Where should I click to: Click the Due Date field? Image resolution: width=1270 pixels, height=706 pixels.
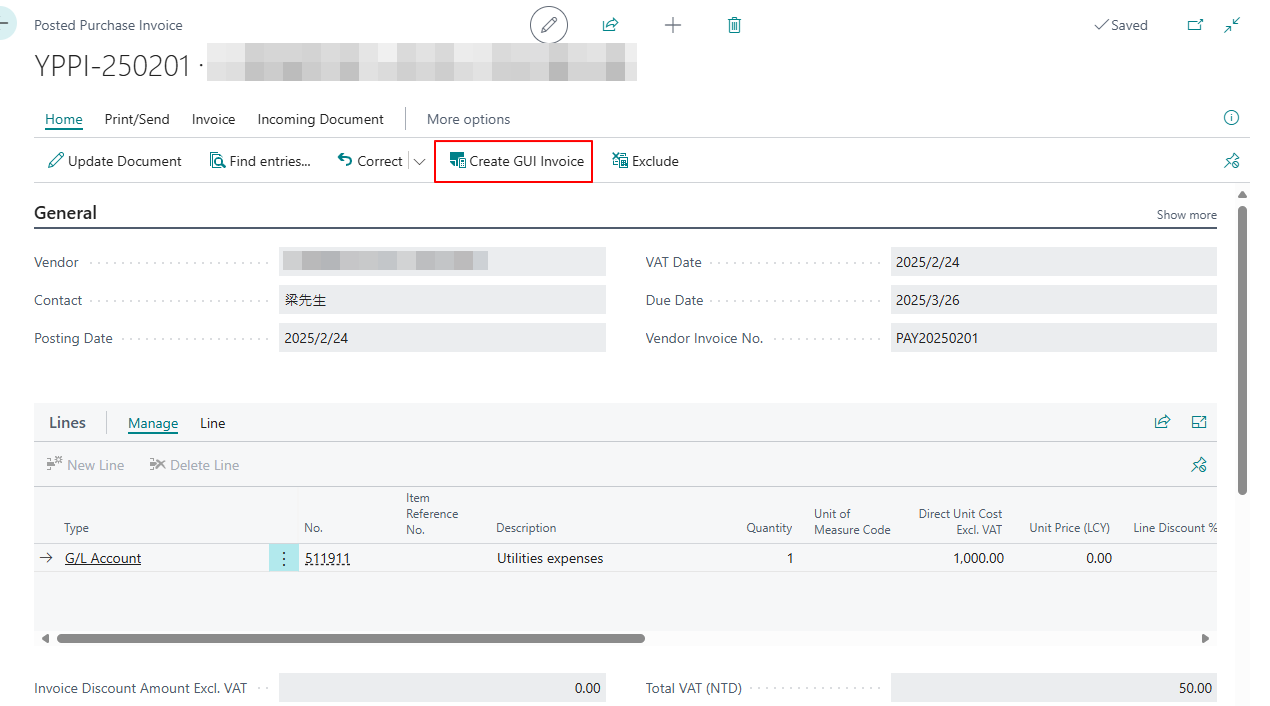coord(1054,300)
